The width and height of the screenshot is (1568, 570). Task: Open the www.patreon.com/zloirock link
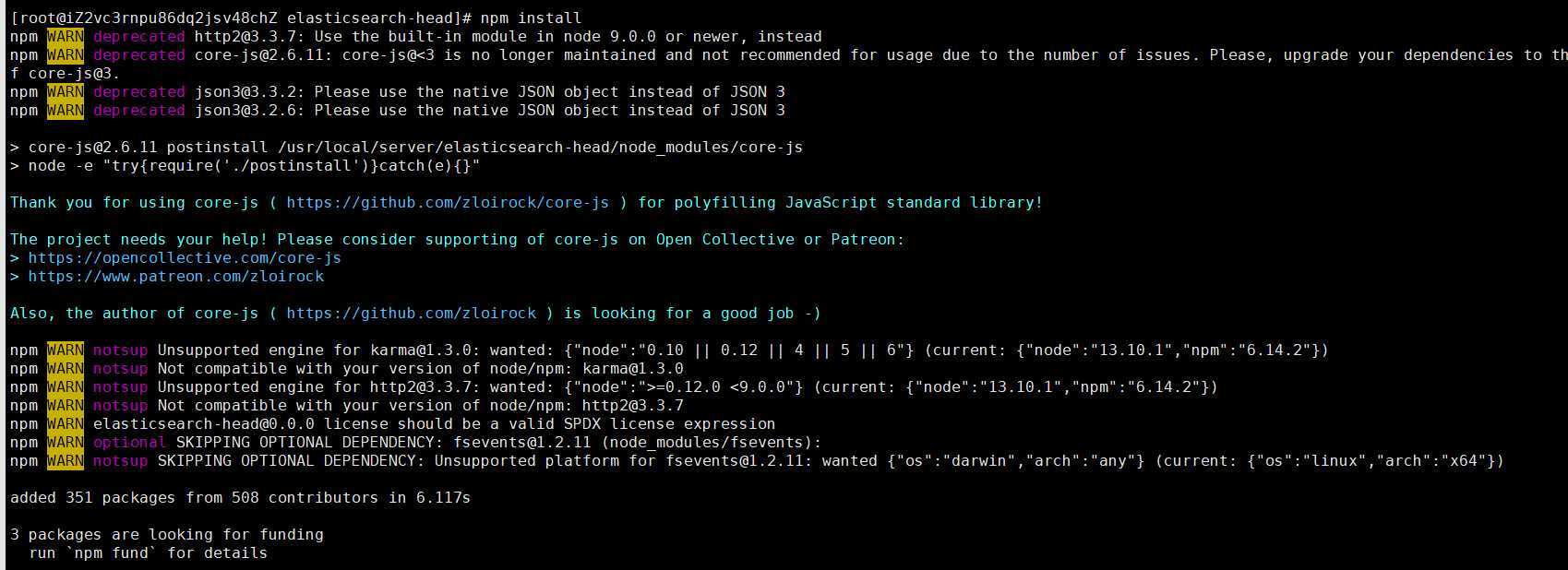tap(176, 276)
